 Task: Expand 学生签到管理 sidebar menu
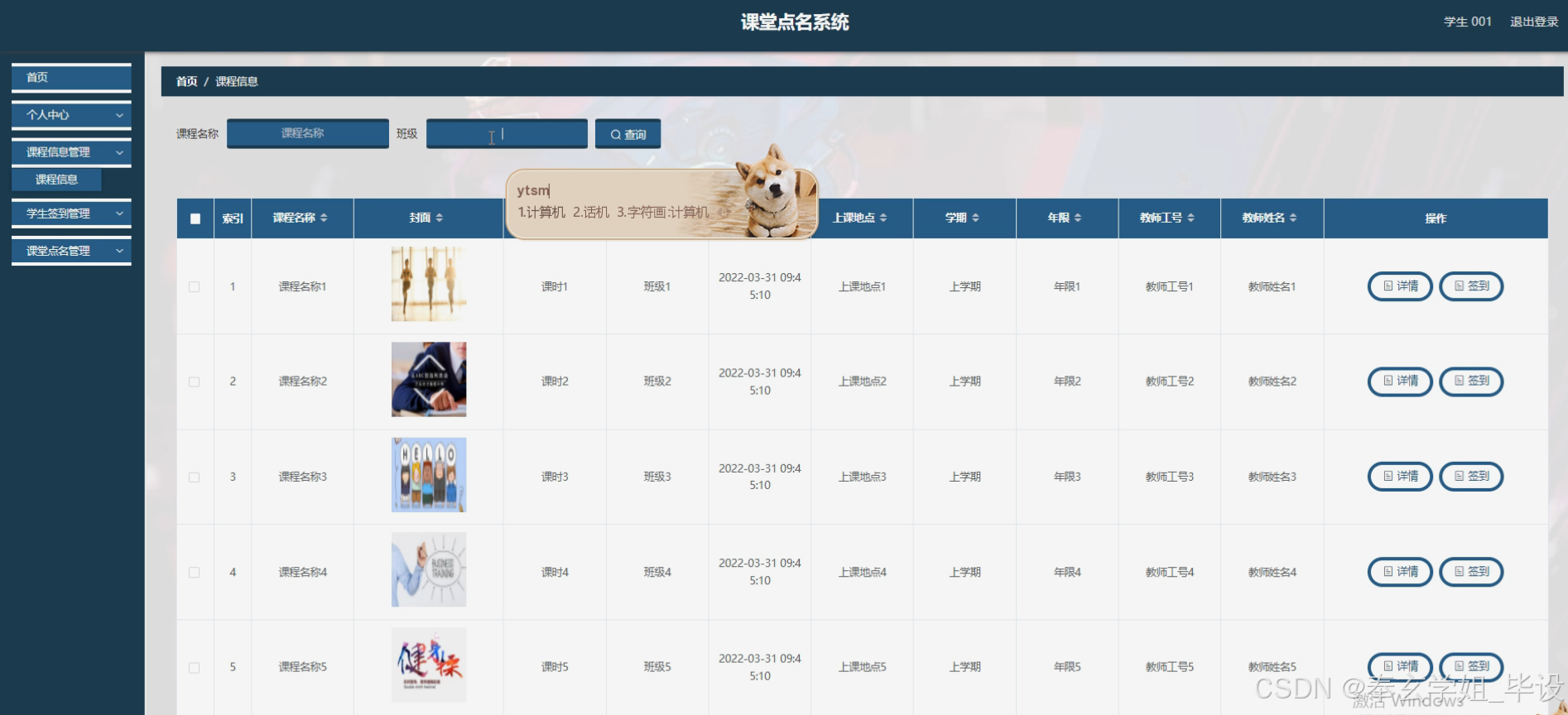tap(71, 214)
